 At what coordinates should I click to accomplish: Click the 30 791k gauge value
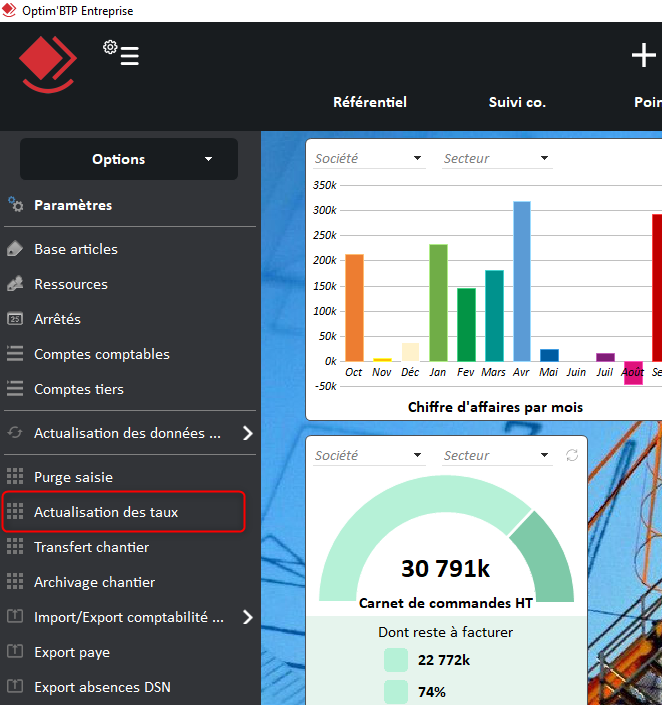(445, 568)
